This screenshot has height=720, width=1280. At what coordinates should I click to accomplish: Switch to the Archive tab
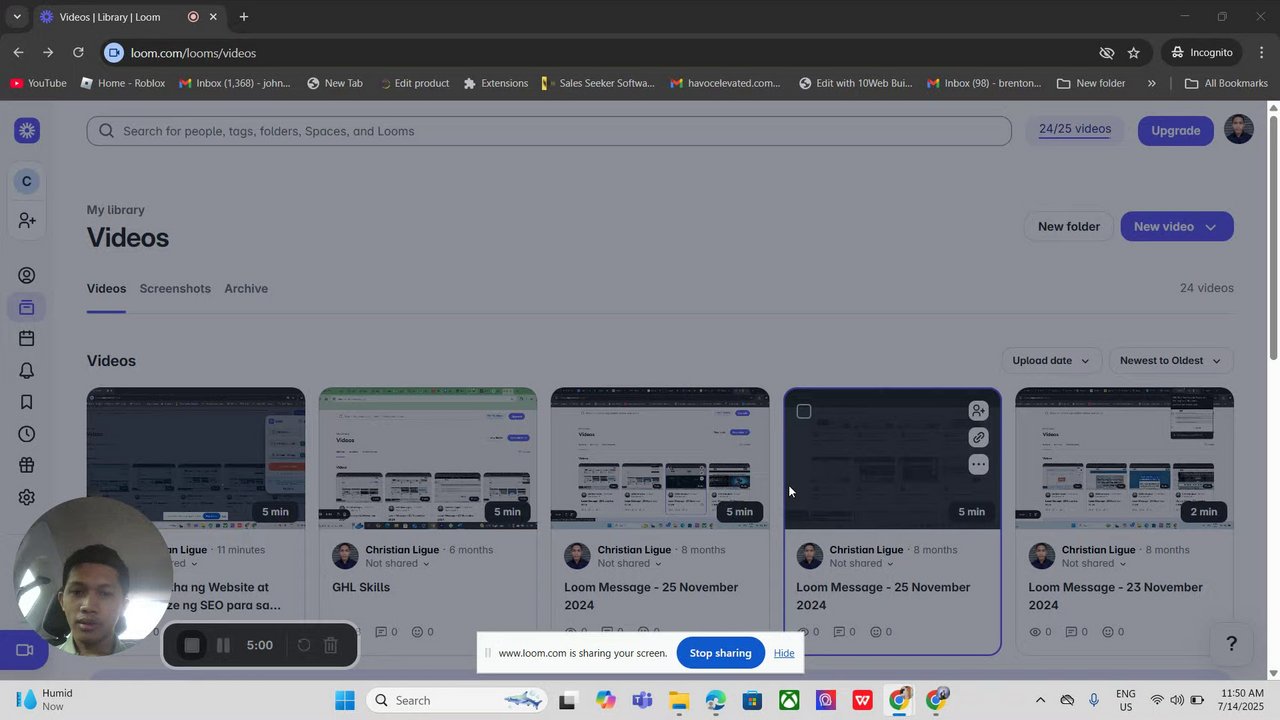(x=246, y=289)
